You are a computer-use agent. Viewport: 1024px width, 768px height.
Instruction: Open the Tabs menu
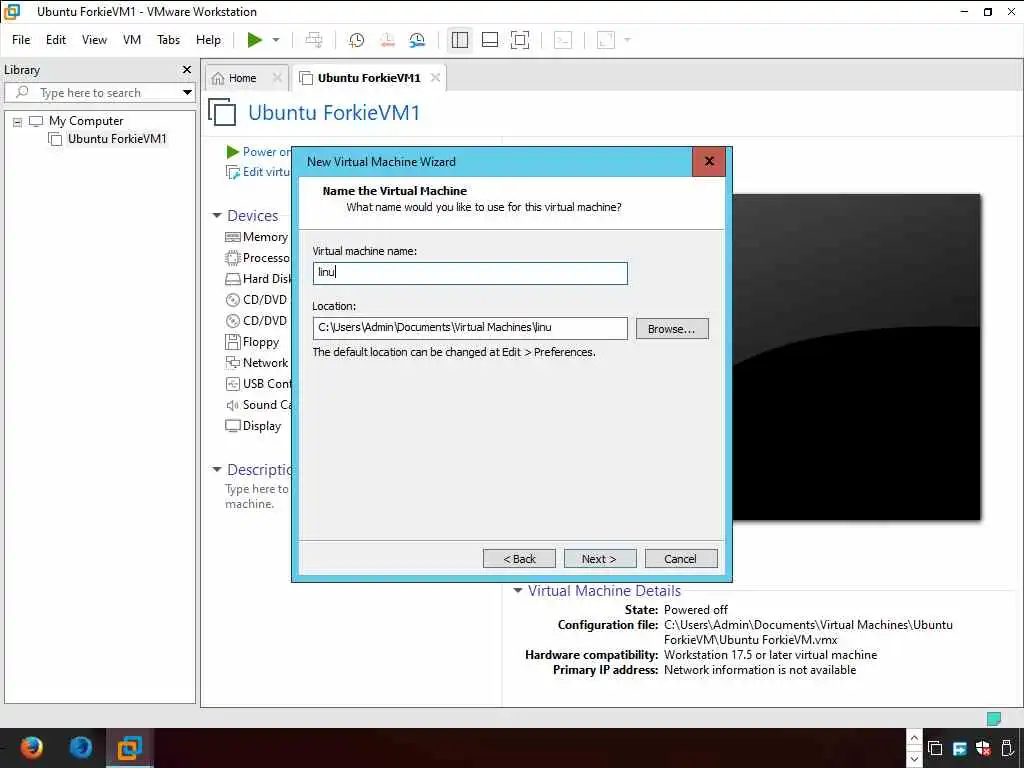(x=168, y=40)
